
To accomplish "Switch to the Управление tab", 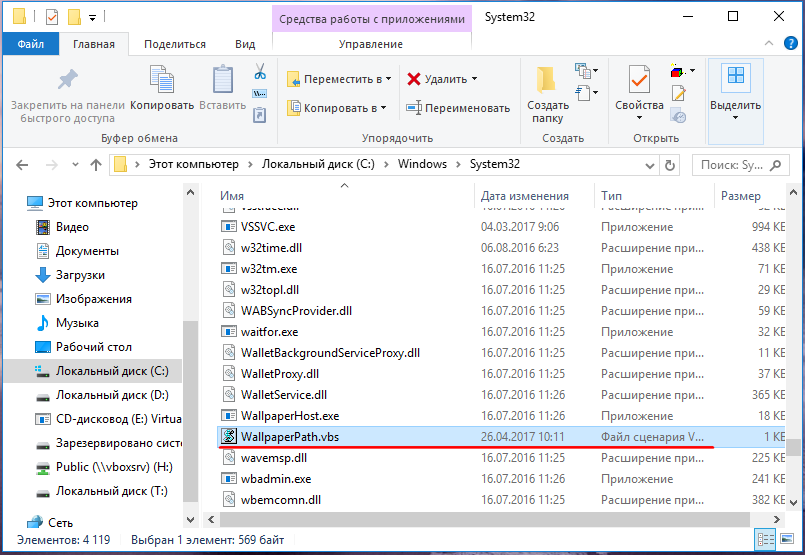I will pos(371,44).
